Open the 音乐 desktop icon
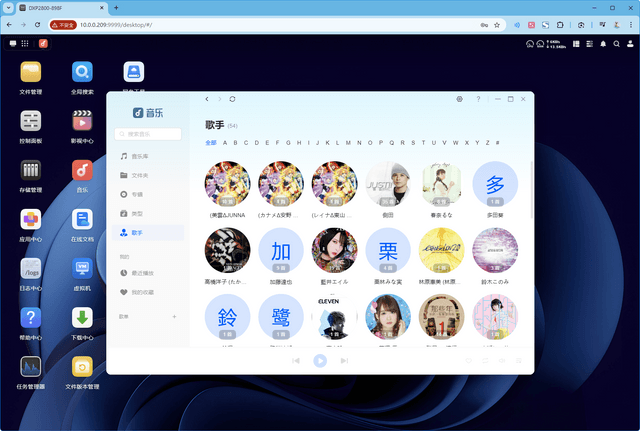The image size is (640, 431). tap(82, 170)
